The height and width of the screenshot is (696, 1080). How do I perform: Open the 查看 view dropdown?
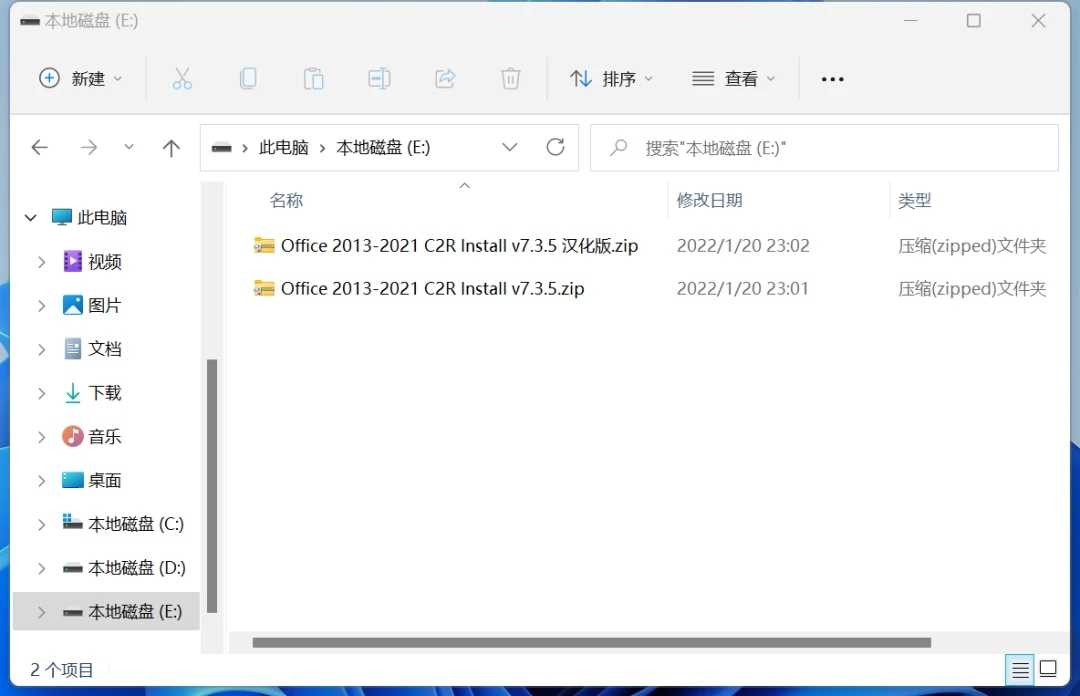(734, 79)
